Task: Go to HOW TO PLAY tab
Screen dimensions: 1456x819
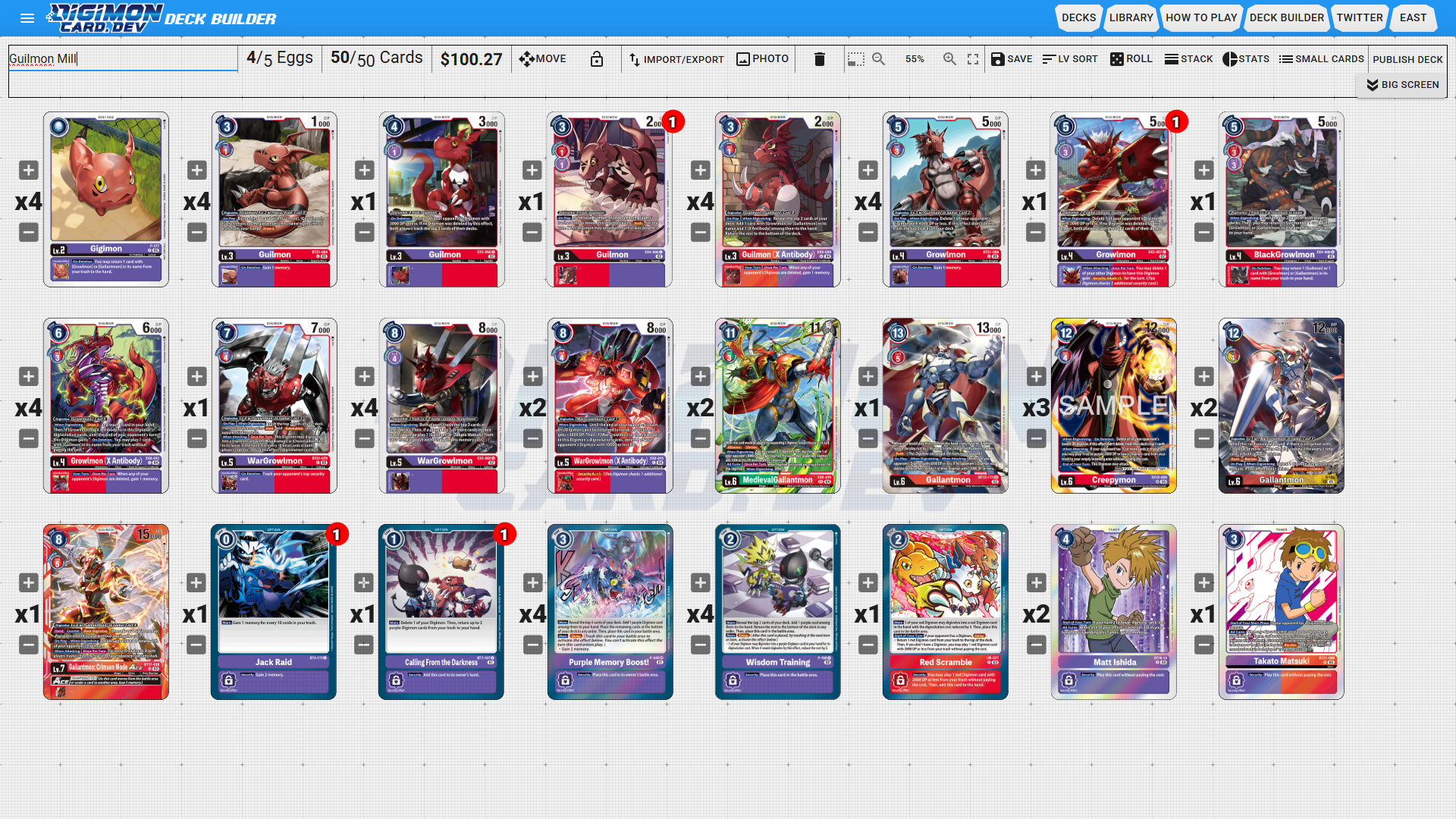Action: coord(1200,17)
